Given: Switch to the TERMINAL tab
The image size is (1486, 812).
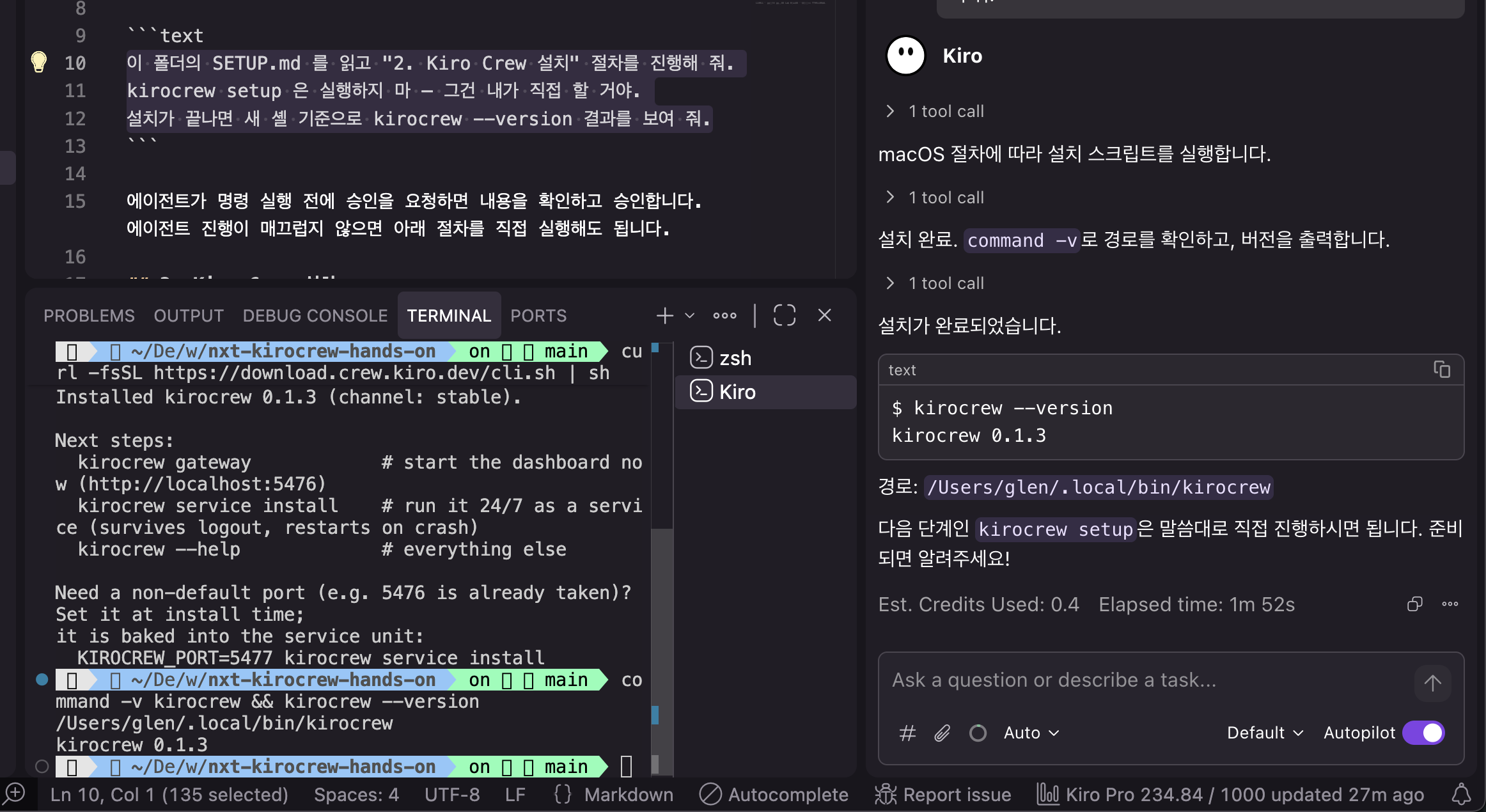Looking at the screenshot, I should pyautogui.click(x=449, y=316).
